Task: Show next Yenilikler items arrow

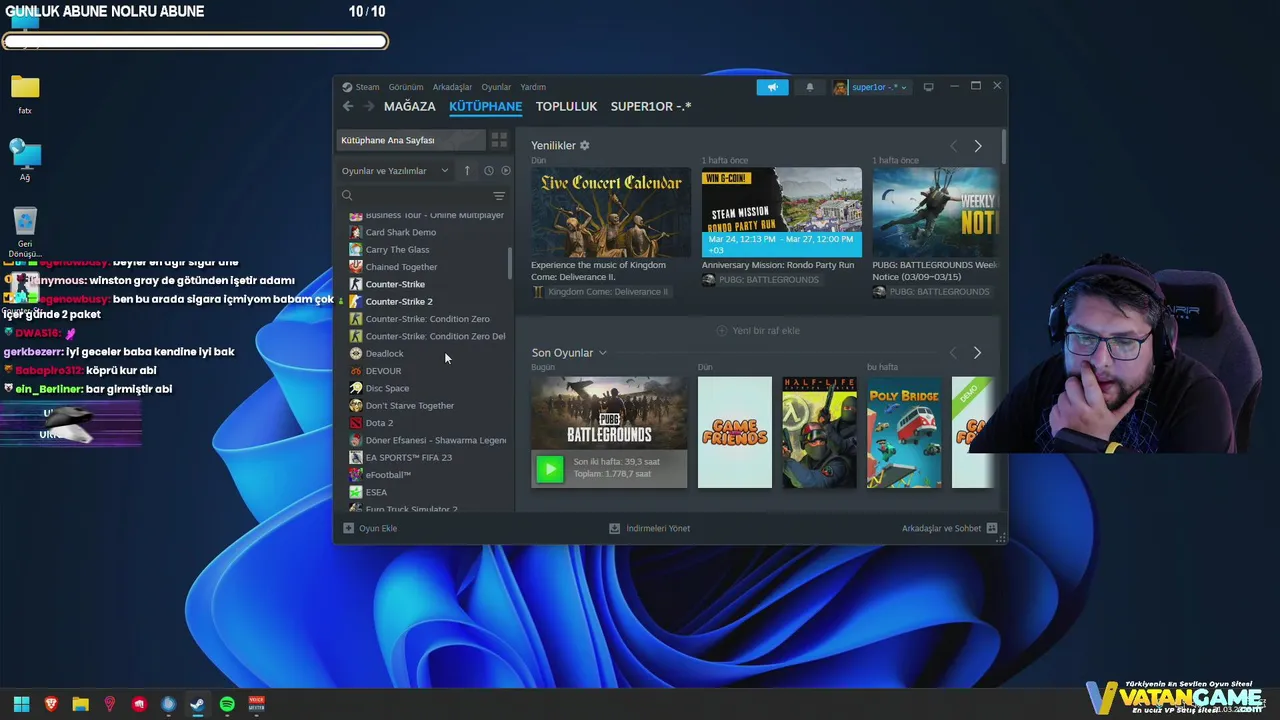Action: [x=977, y=146]
